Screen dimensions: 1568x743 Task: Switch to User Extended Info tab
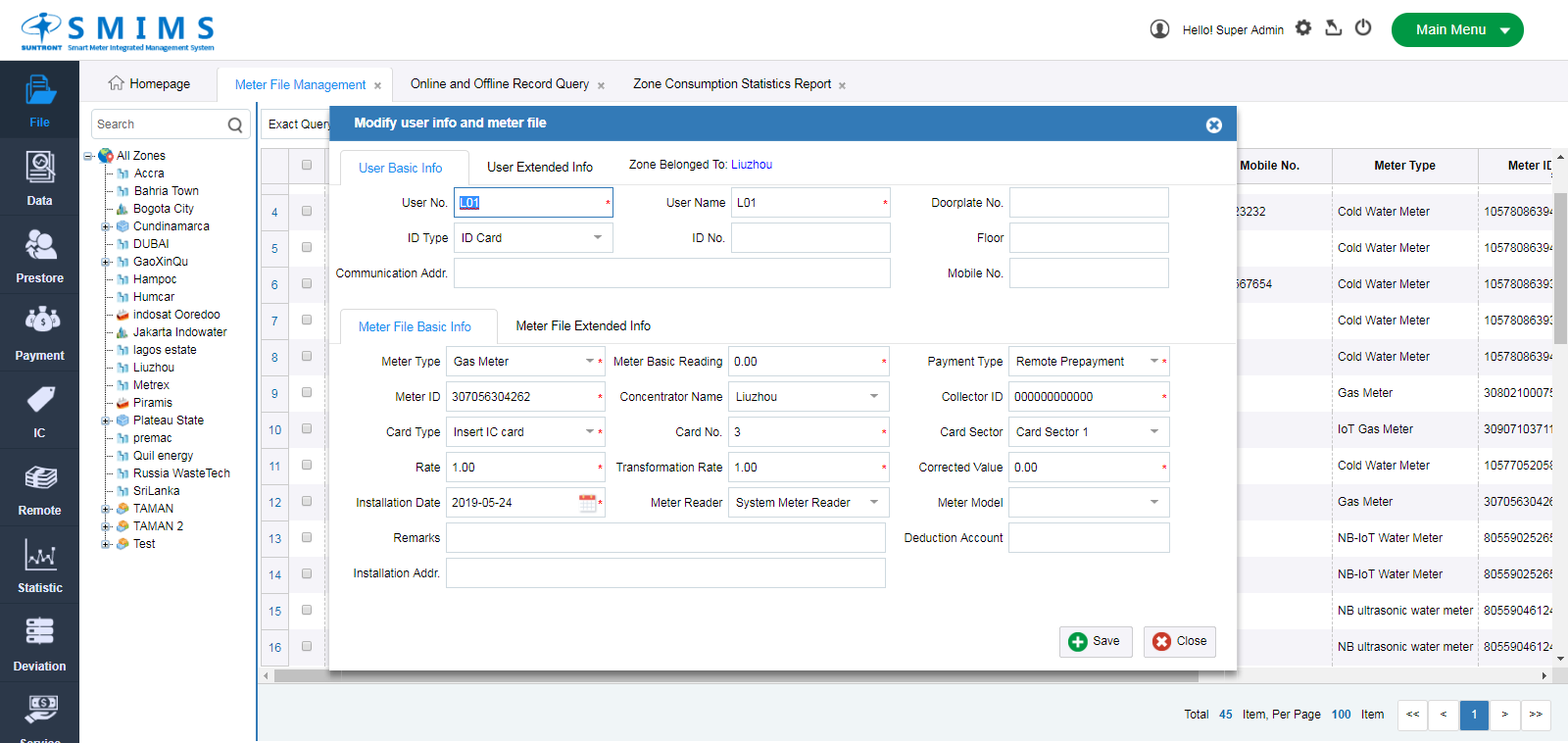540,168
